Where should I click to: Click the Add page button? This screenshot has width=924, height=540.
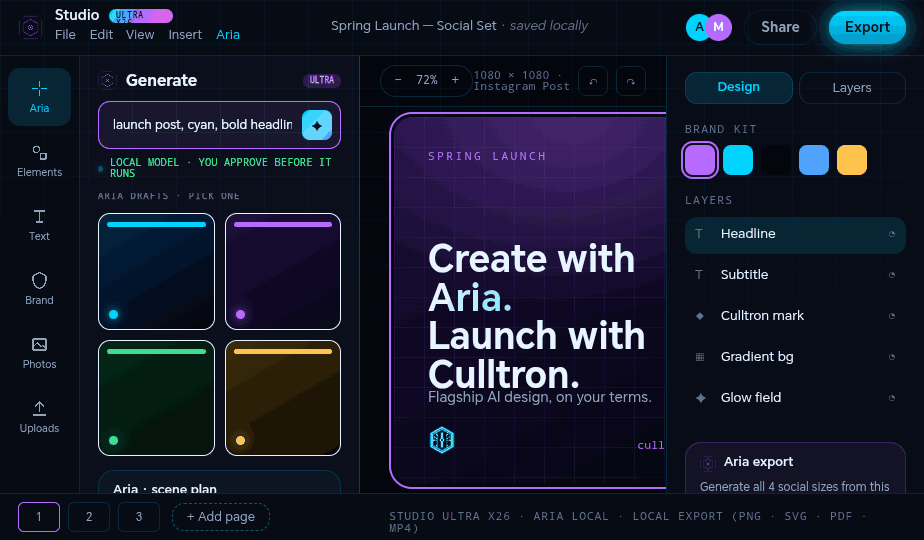[220, 517]
